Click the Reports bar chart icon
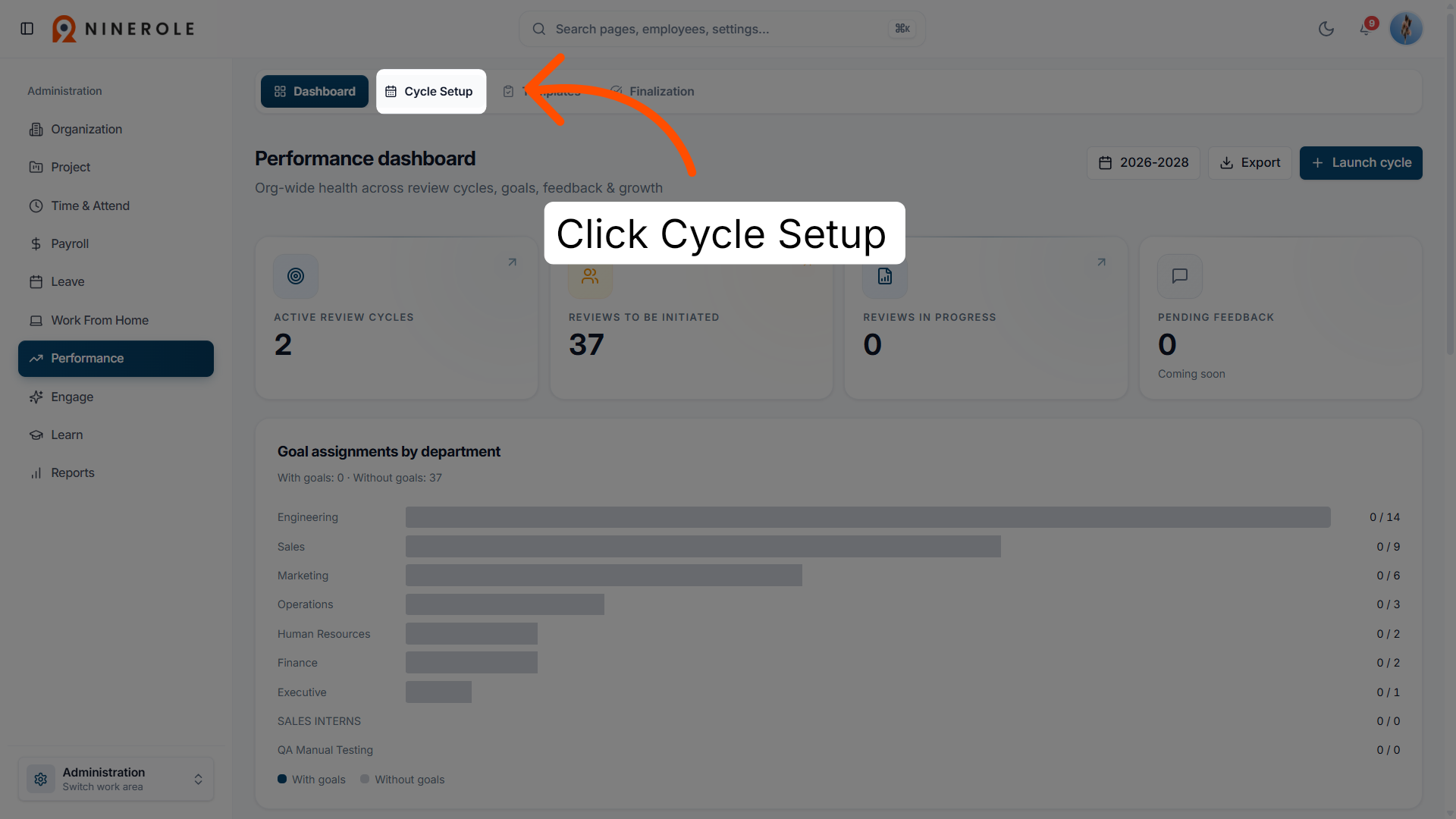The height and width of the screenshot is (819, 1456). coord(36,472)
